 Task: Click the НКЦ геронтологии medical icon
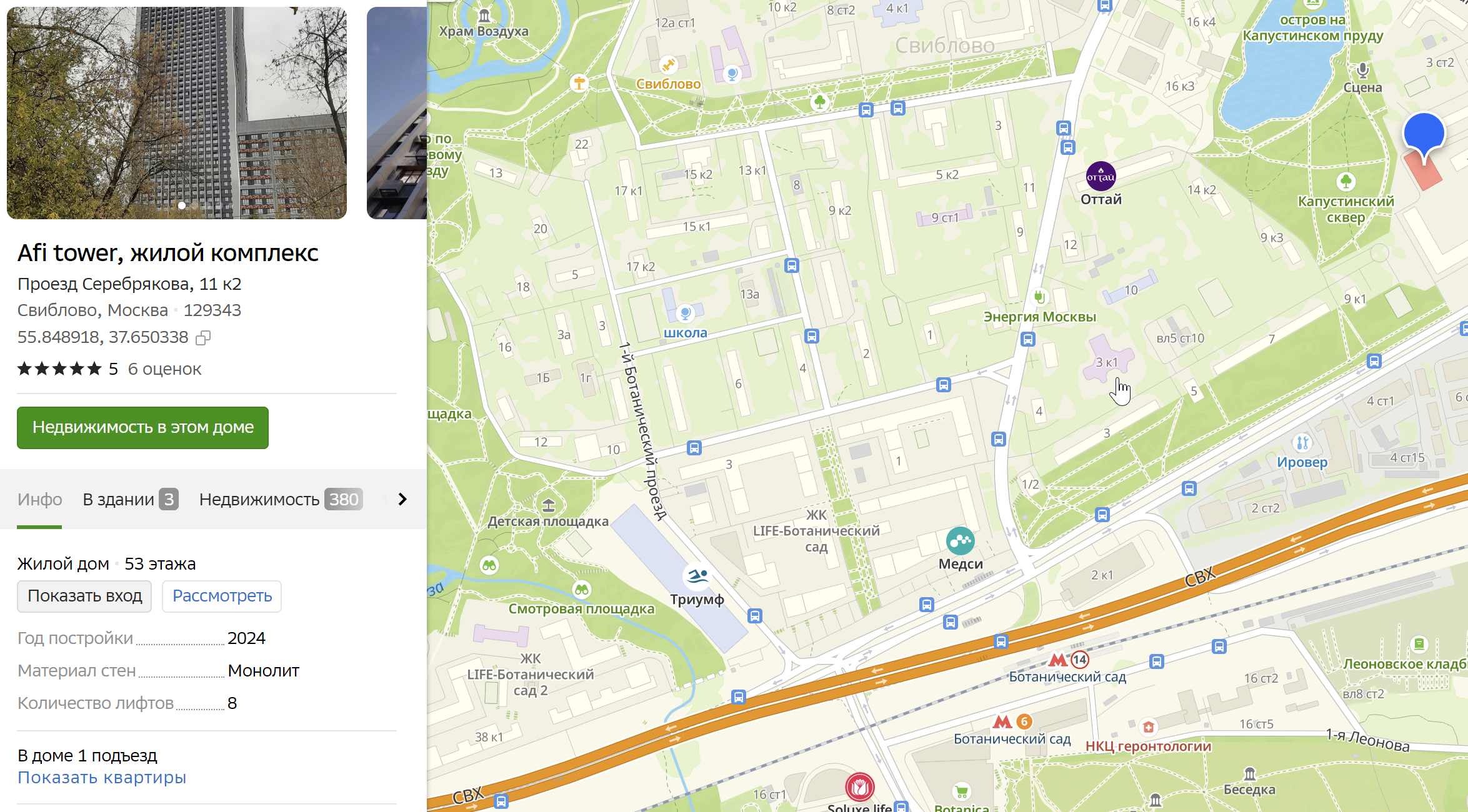click(1147, 727)
